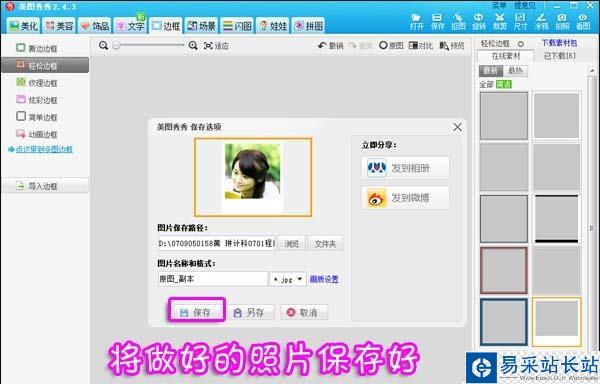Image resolution: width=600 pixels, height=384 pixels.
Task: Close the save options dialog
Action: coord(457,127)
